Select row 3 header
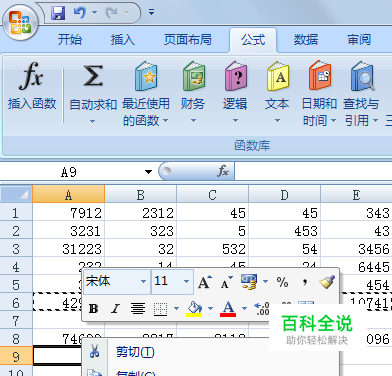Image resolution: width=392 pixels, height=376 pixels. point(16,249)
